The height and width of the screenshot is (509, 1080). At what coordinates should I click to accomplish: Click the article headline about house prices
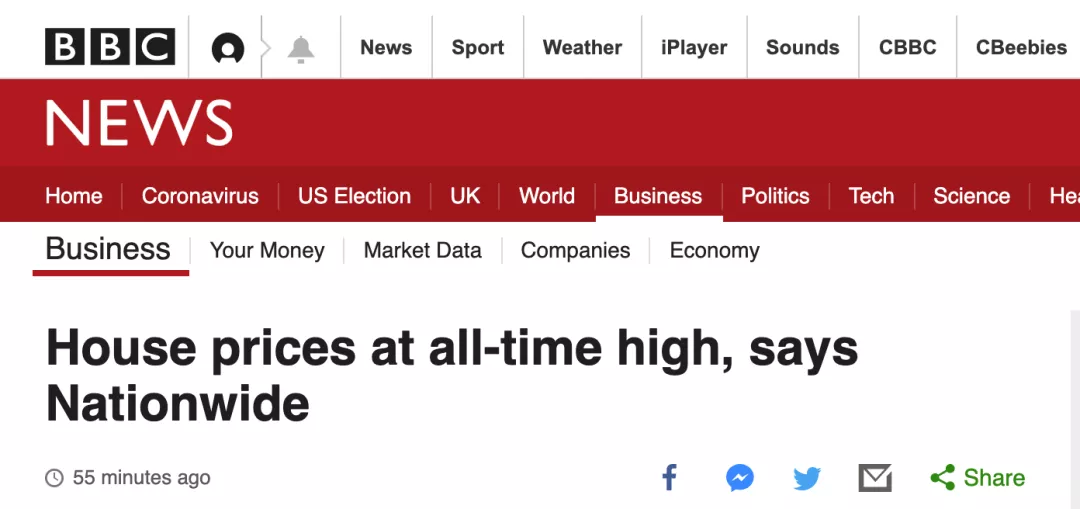click(452, 376)
